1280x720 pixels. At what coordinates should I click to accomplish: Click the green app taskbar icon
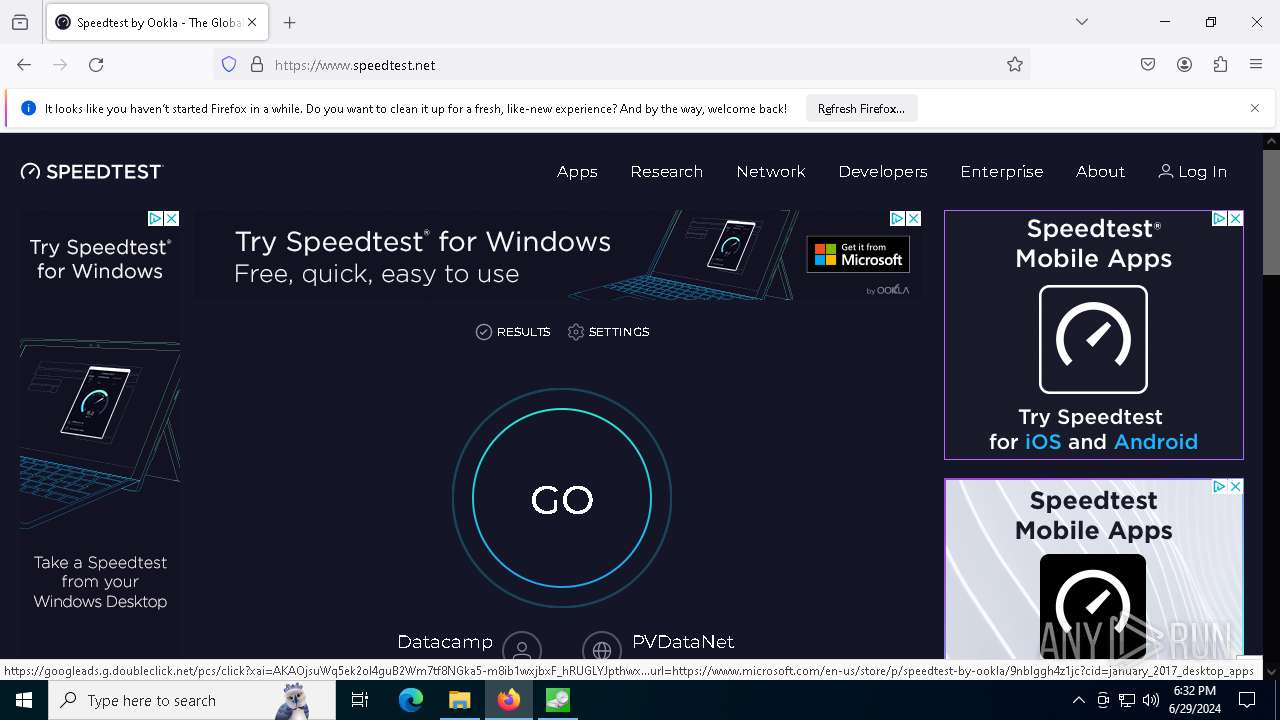[x=558, y=701]
